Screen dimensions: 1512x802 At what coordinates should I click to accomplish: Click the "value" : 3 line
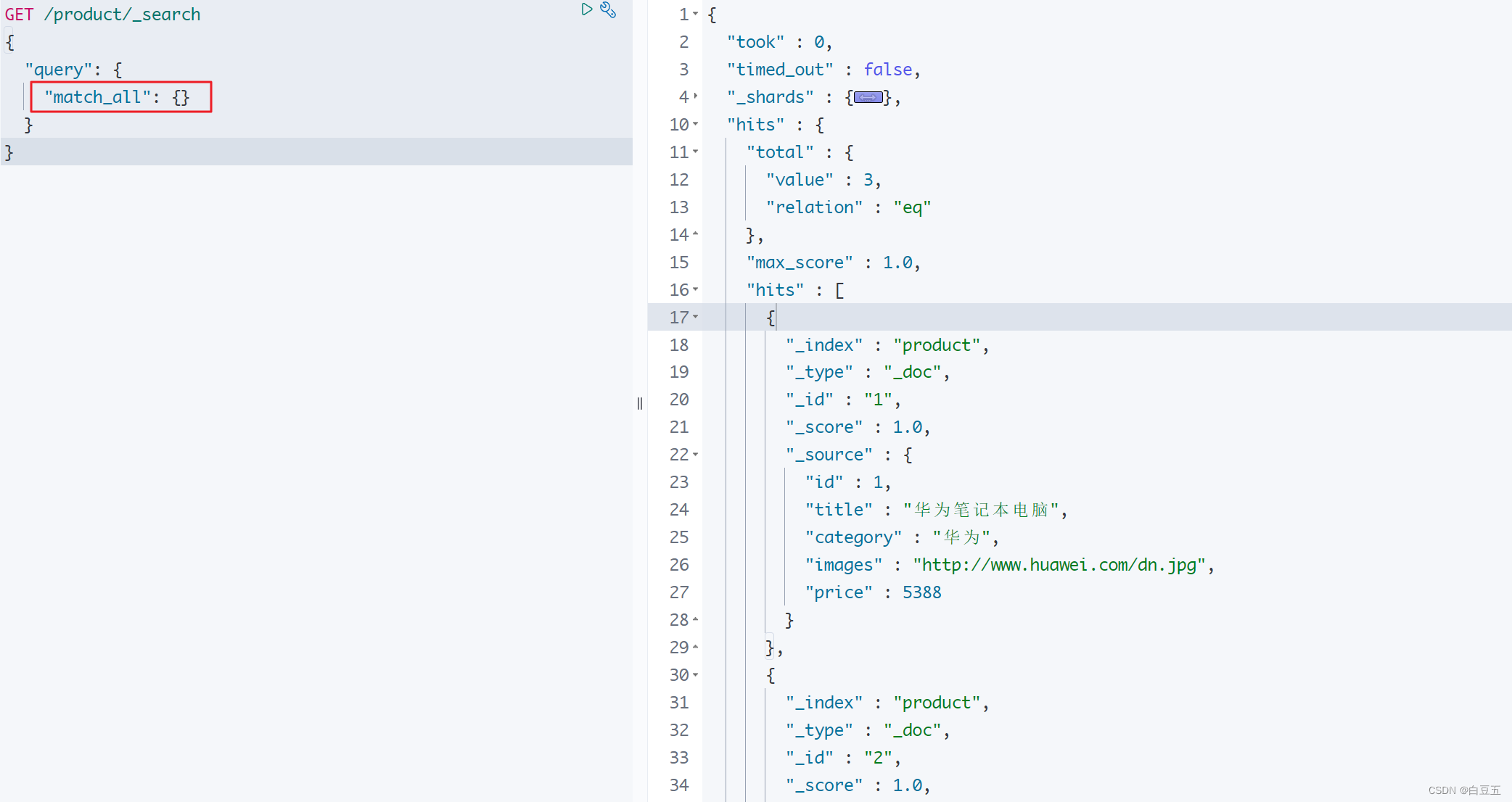click(x=823, y=180)
